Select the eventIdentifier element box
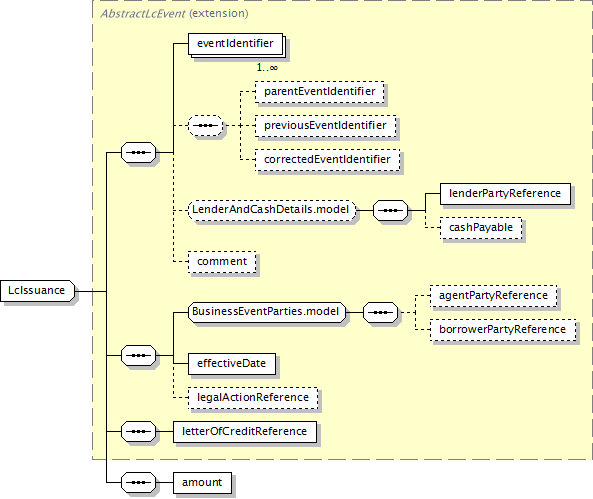 click(x=236, y=44)
